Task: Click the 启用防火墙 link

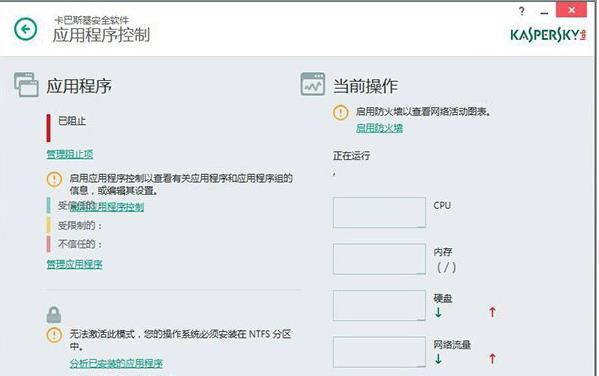Action: tap(379, 128)
